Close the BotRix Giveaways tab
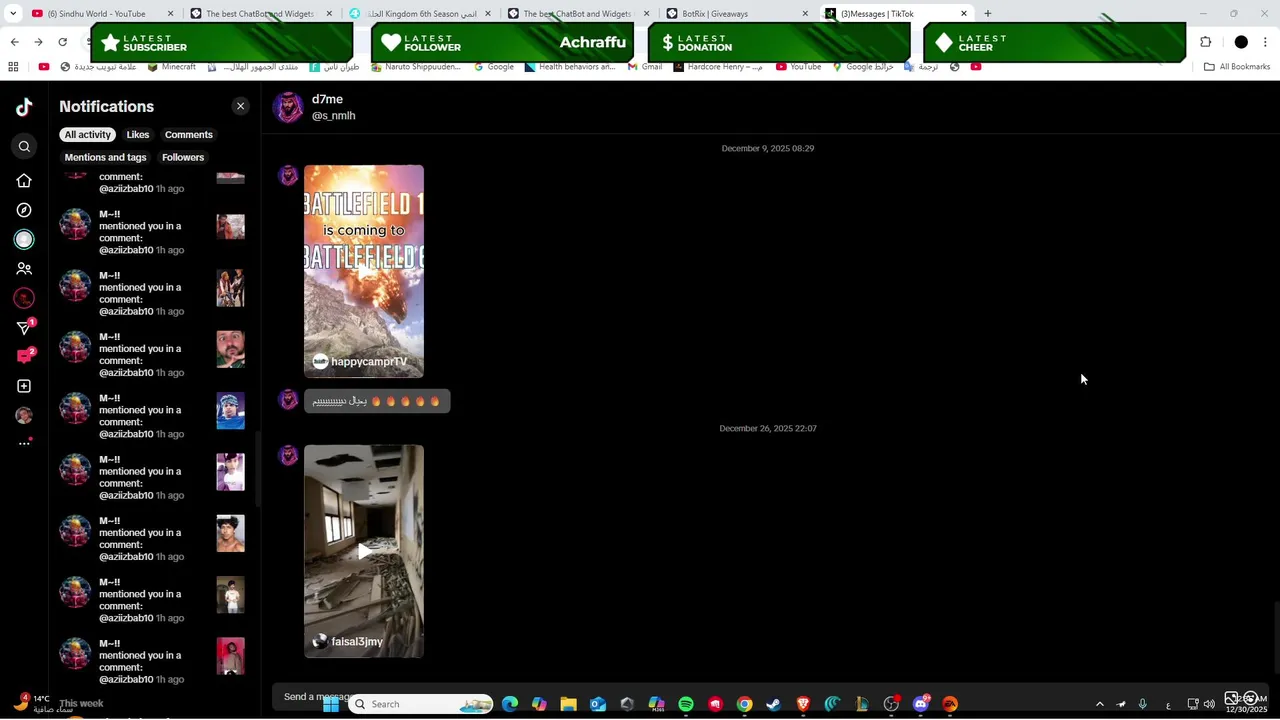The image size is (1280, 720). (805, 14)
